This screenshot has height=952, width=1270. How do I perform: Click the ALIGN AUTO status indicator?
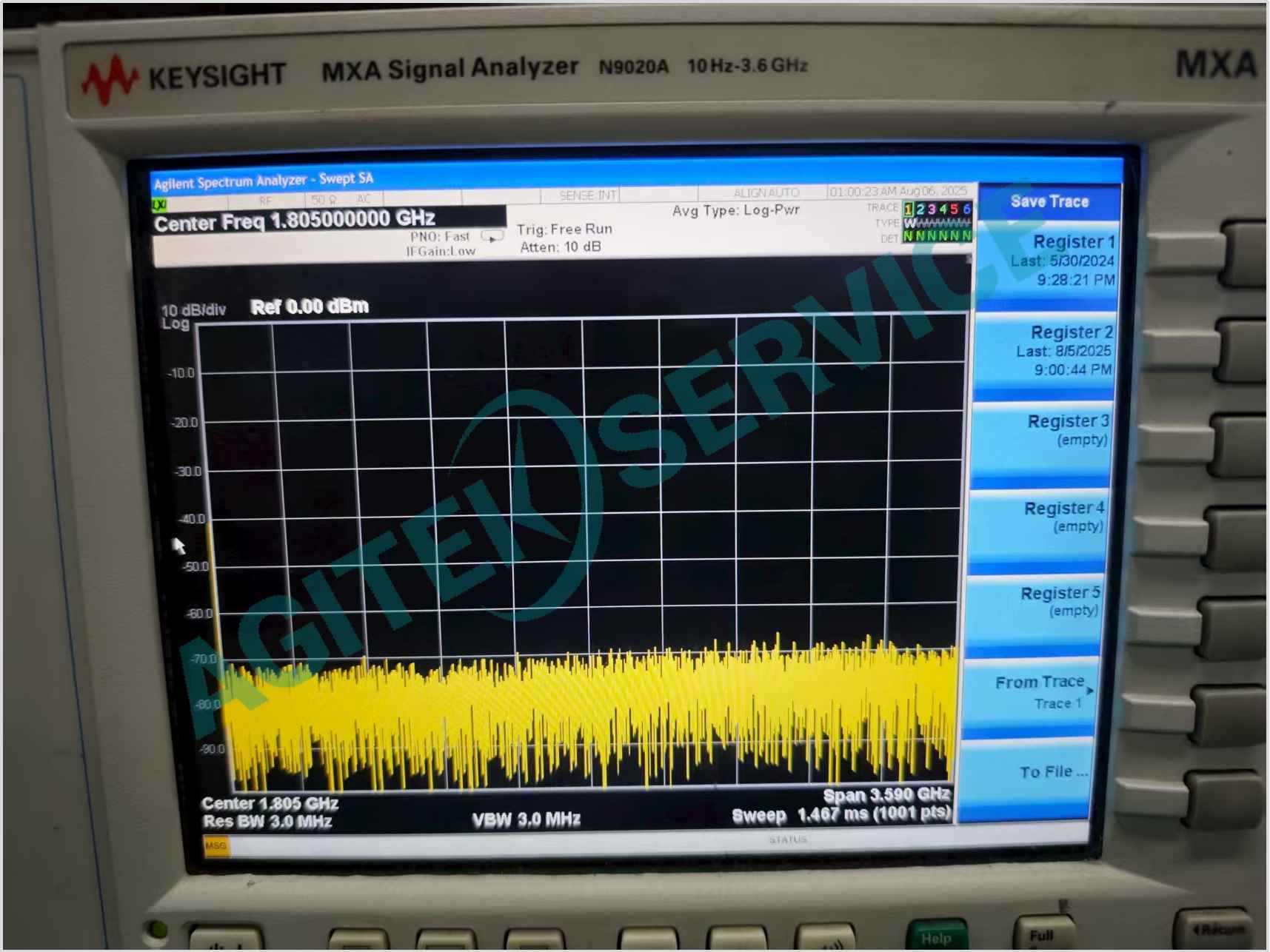766,193
